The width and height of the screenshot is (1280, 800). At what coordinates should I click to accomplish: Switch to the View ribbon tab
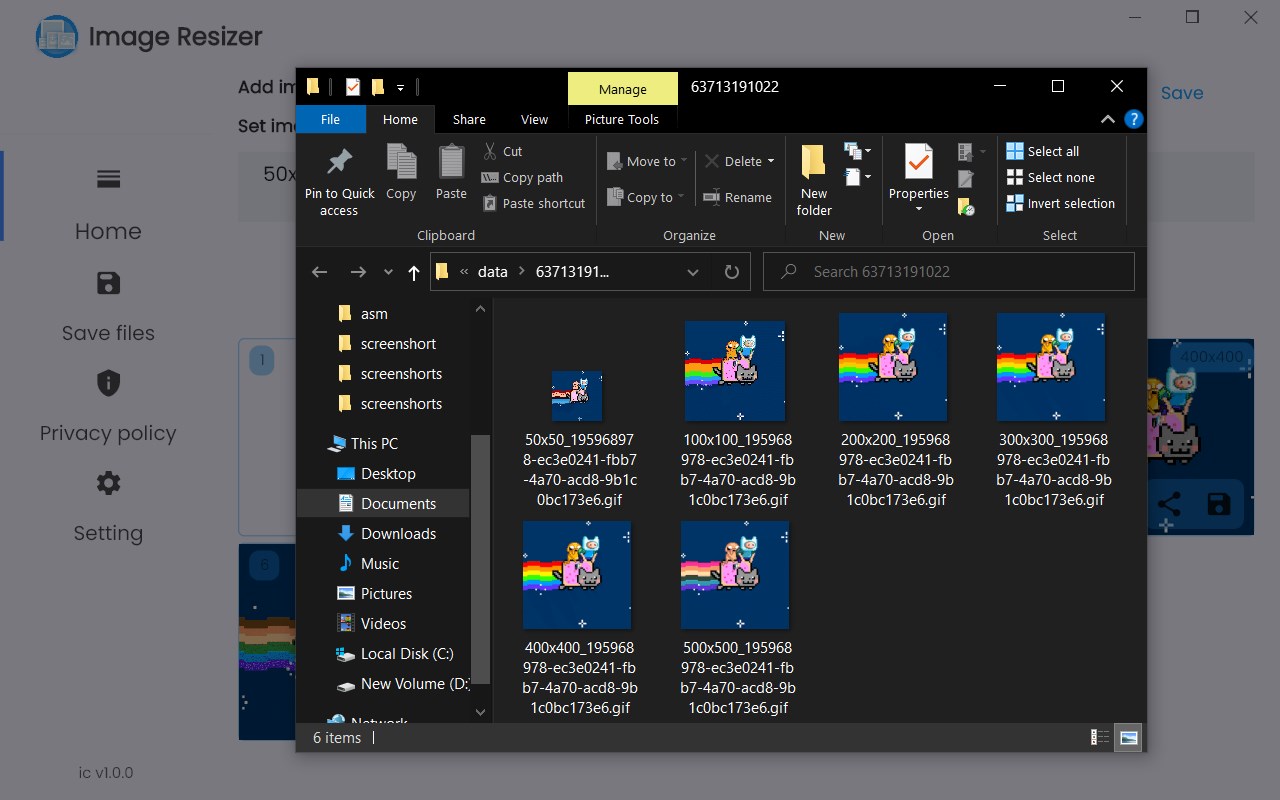pyautogui.click(x=535, y=119)
